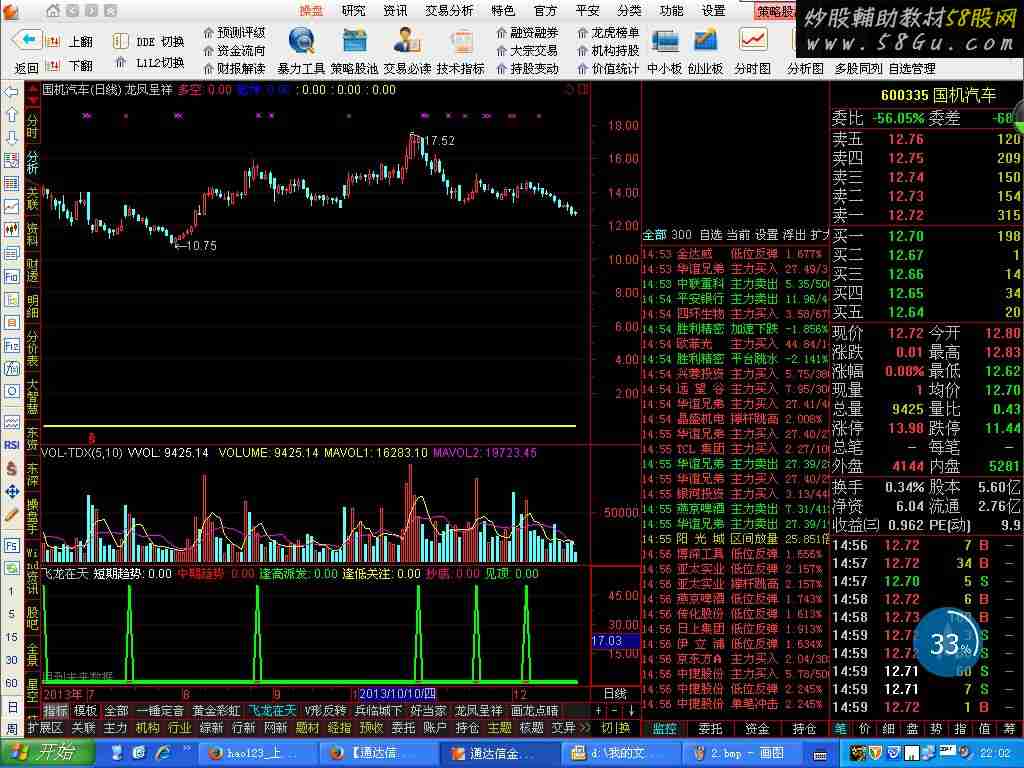Viewport: 1024px width, 768px height.
Task: Click 多股同列 in toolbar
Action: (857, 68)
